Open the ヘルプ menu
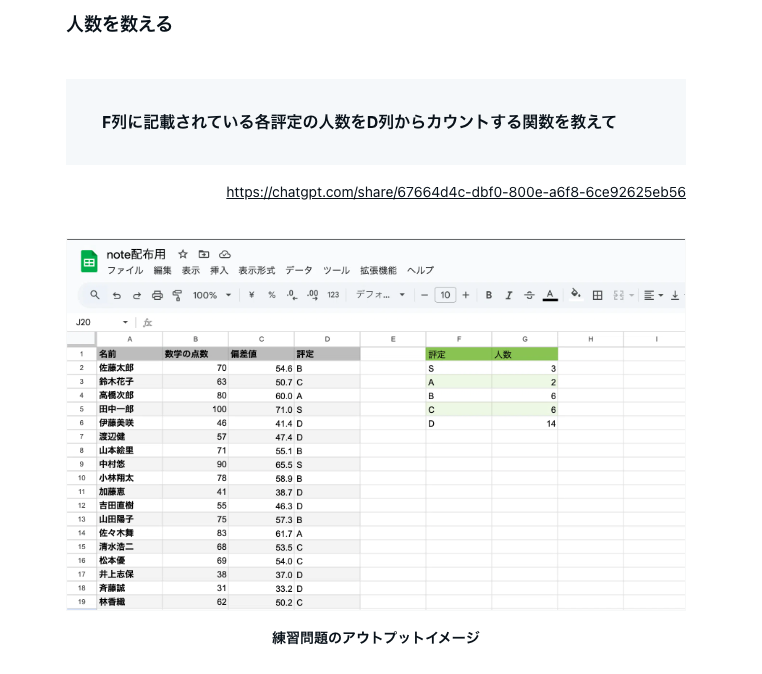Screen dimensions: 762x674 coord(420,270)
